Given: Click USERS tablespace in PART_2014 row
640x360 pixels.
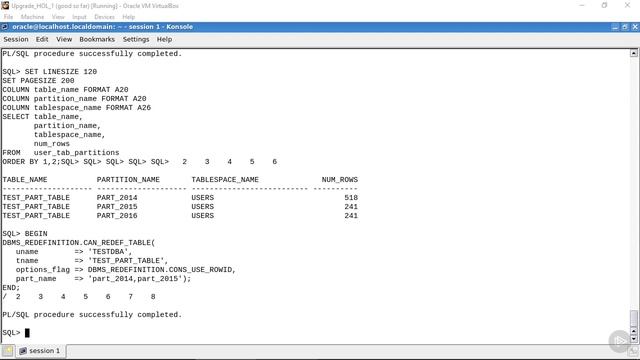Looking at the screenshot, I should coord(202,198).
